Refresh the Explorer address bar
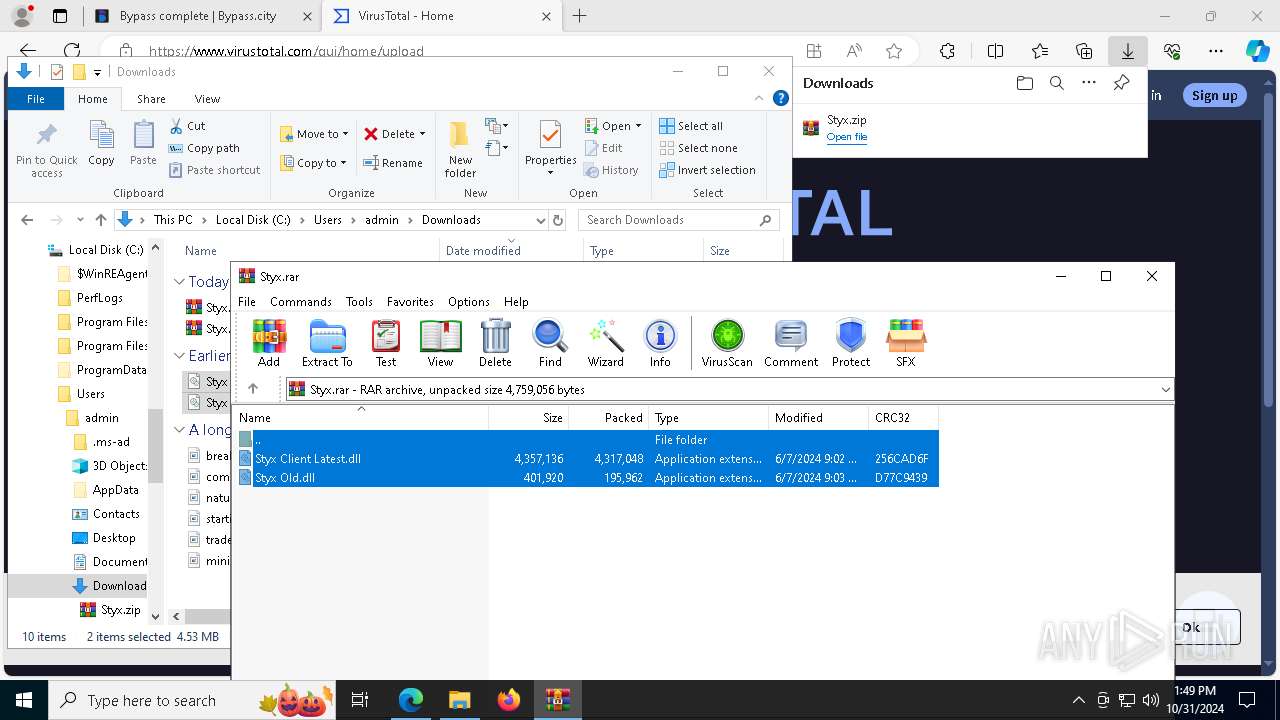Screen dimensions: 1280x720 558,220
